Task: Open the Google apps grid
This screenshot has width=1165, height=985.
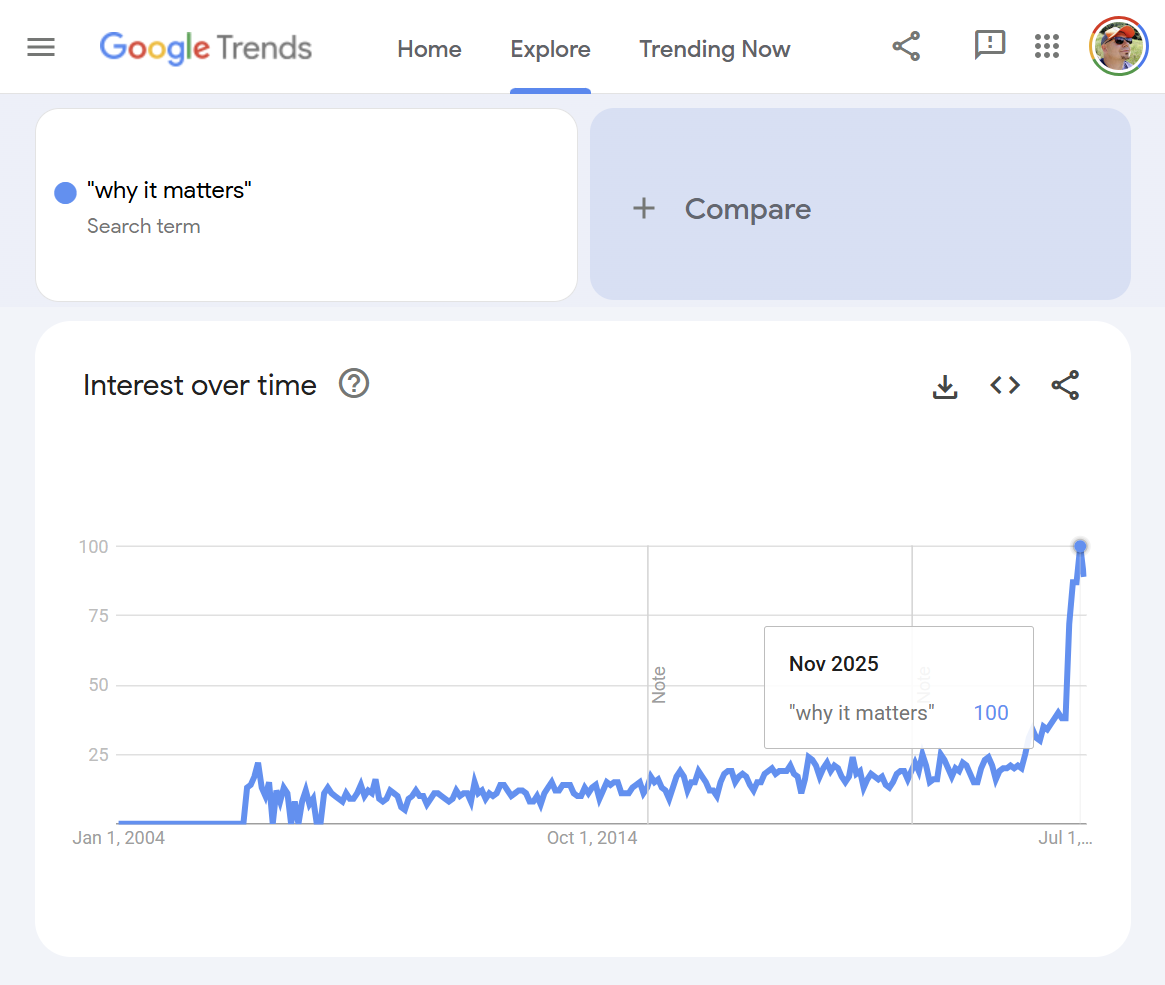Action: tap(1046, 46)
